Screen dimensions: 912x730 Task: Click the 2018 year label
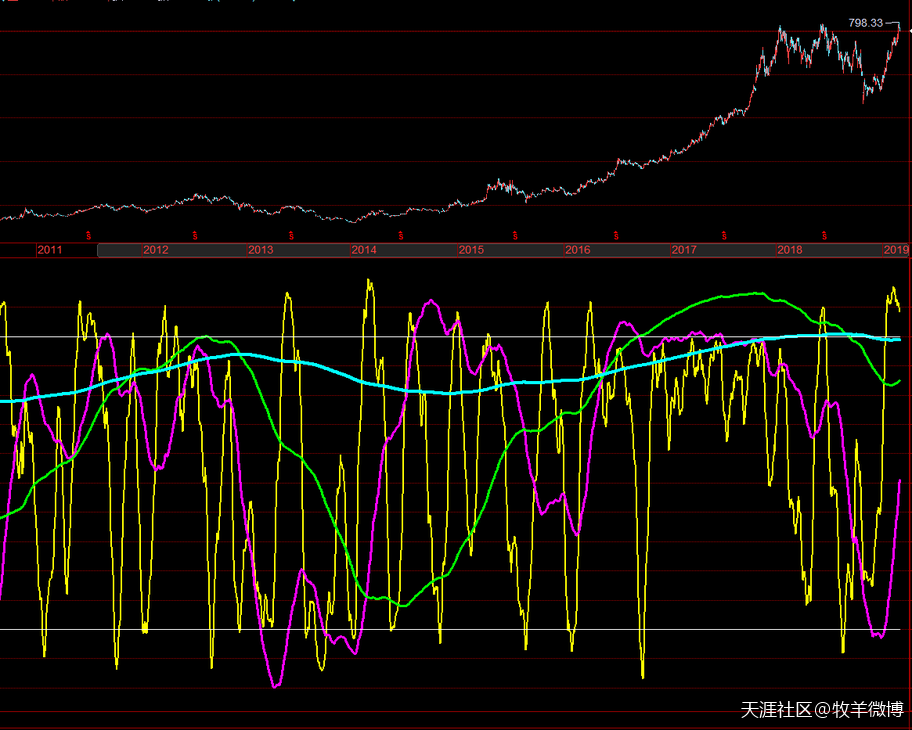(x=789, y=250)
